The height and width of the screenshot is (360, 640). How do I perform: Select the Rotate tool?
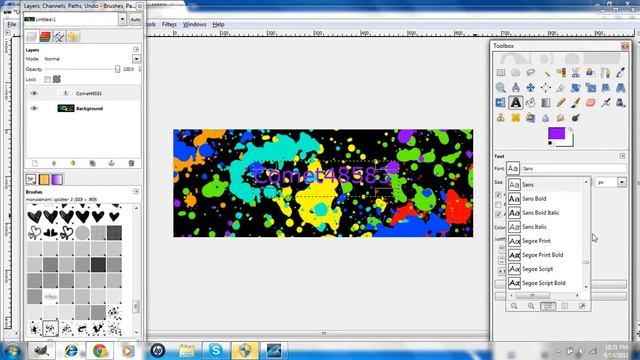tap(576, 87)
